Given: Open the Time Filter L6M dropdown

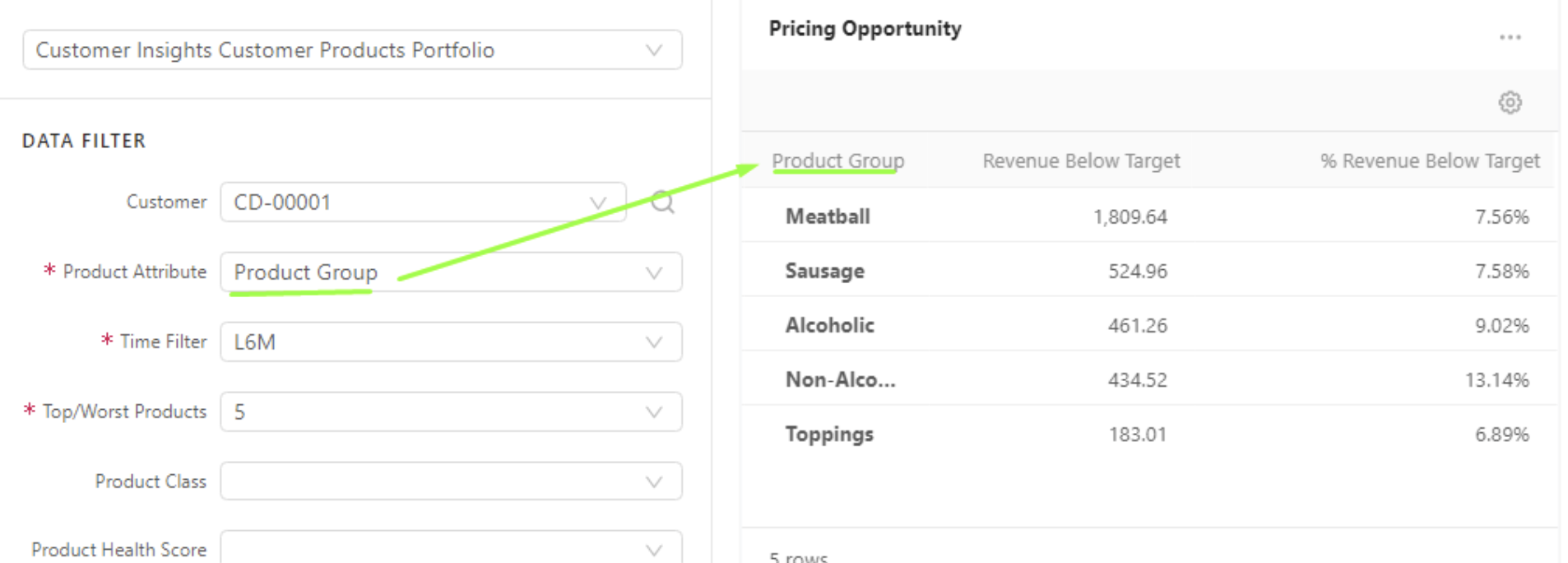Looking at the screenshot, I should (653, 342).
